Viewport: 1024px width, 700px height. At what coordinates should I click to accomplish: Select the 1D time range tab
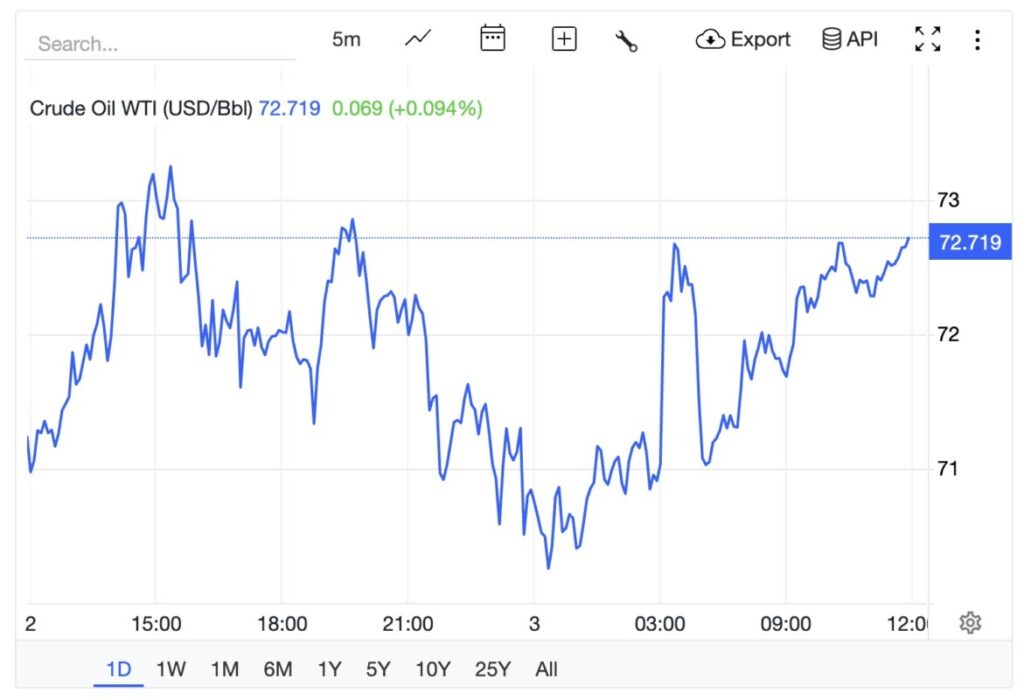(x=119, y=669)
